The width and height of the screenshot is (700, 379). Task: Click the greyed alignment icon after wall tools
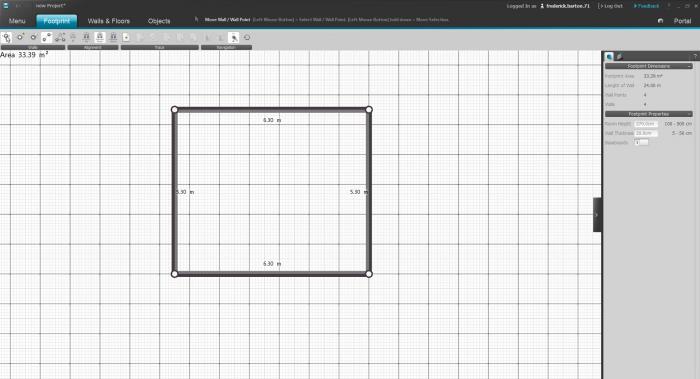click(73, 37)
